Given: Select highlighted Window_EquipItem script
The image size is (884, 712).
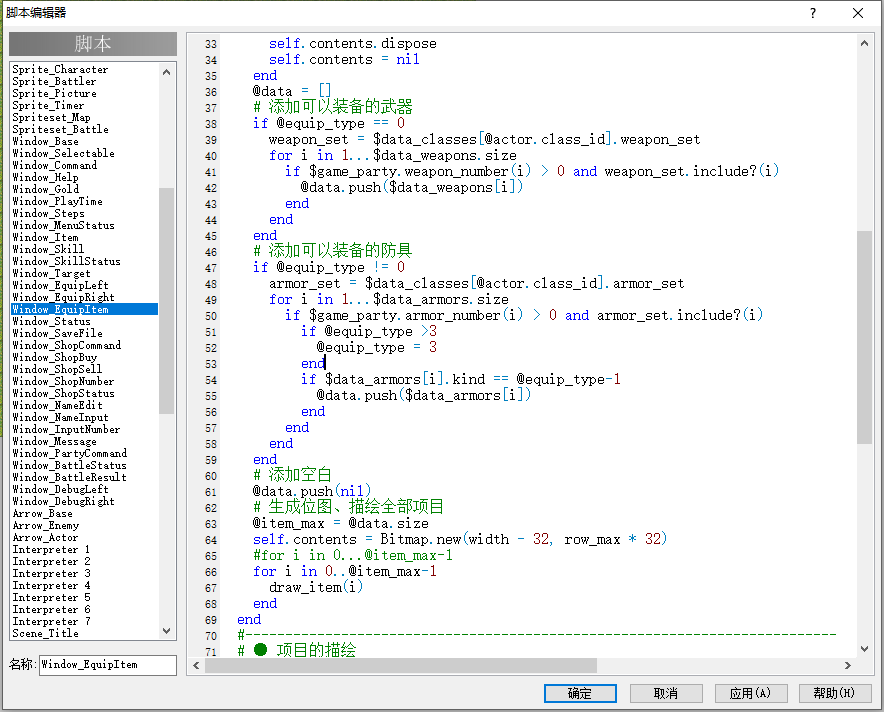Looking at the screenshot, I should coord(85,309).
